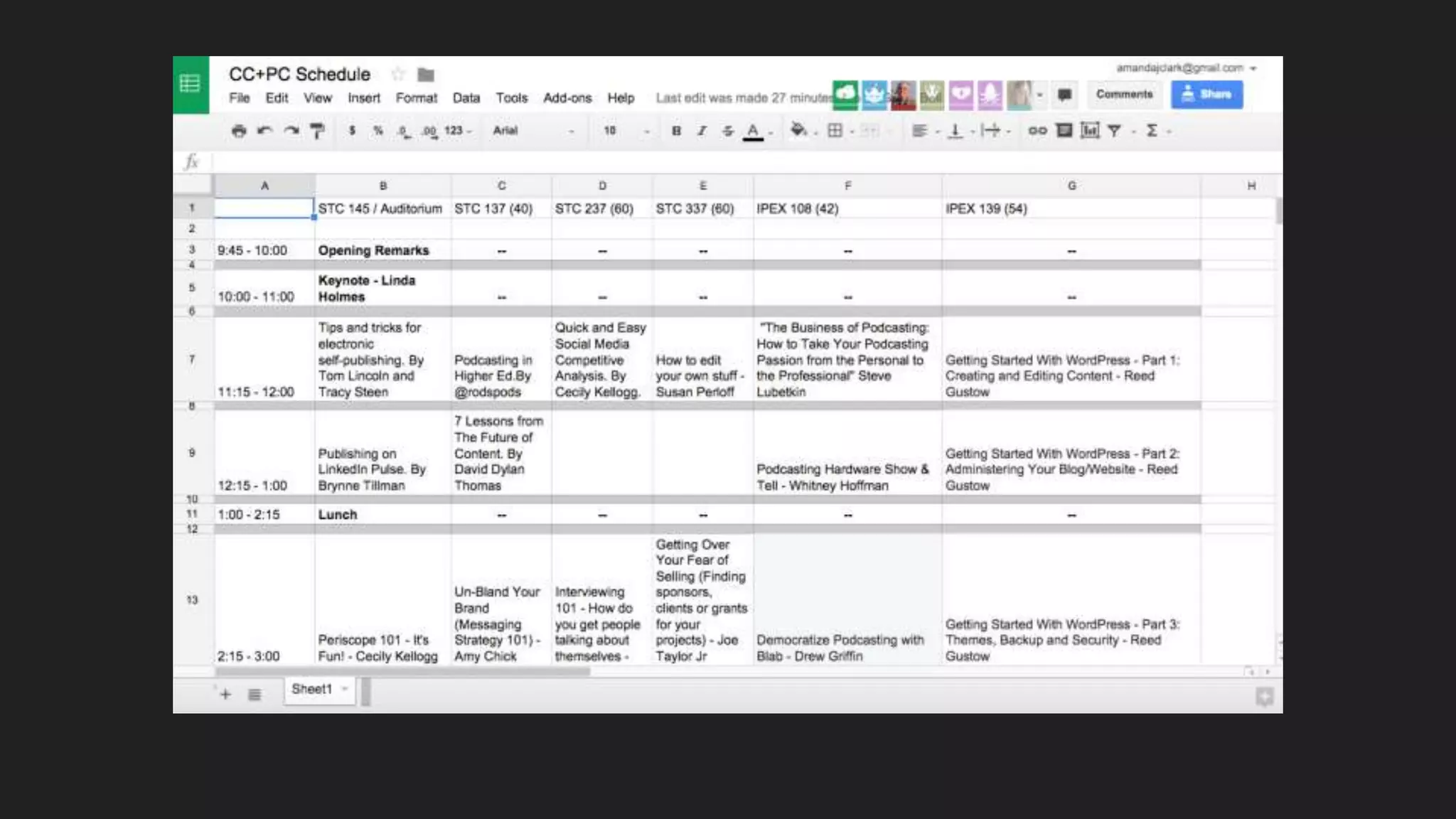1456x819 pixels.
Task: Toggle italic formatting
Action: coord(702,131)
